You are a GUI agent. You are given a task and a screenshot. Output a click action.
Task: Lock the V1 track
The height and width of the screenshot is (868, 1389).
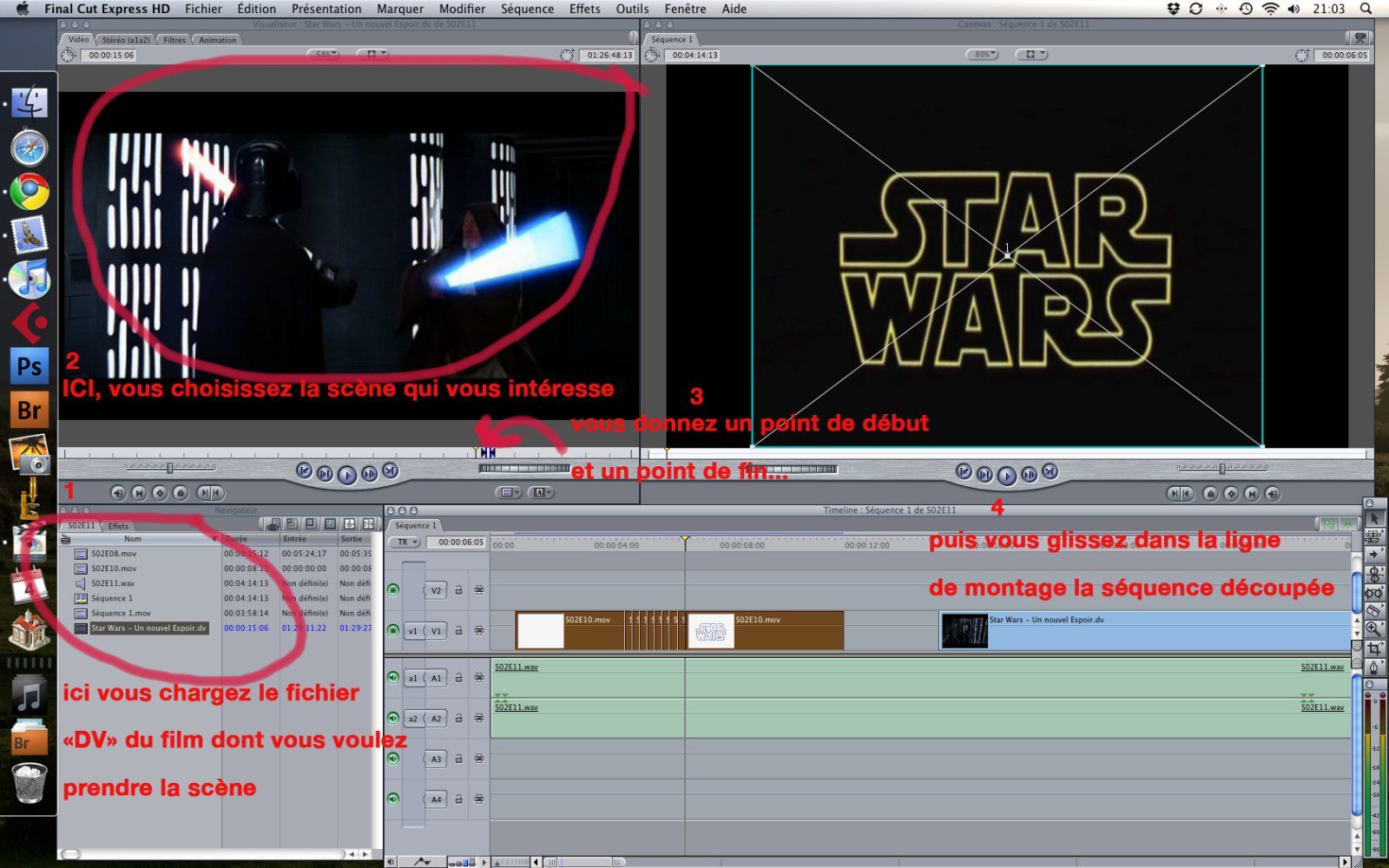459,631
